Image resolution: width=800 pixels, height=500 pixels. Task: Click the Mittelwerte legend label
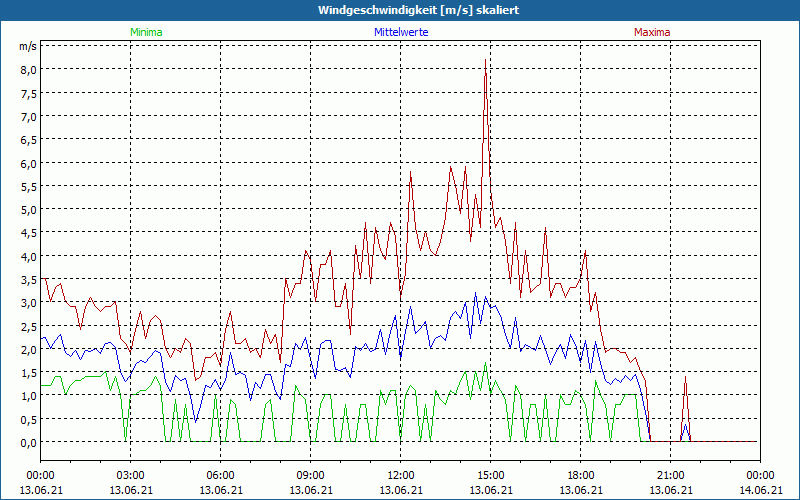(401, 32)
